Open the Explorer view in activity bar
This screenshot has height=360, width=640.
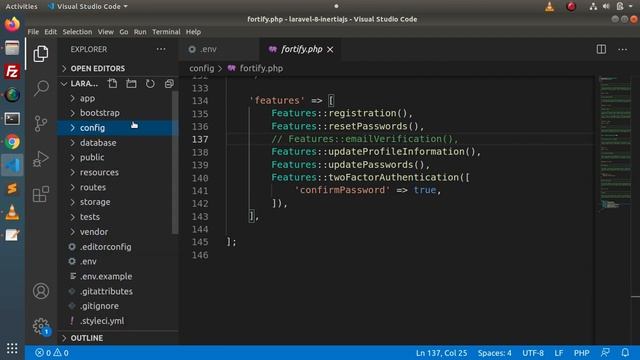click(x=41, y=54)
